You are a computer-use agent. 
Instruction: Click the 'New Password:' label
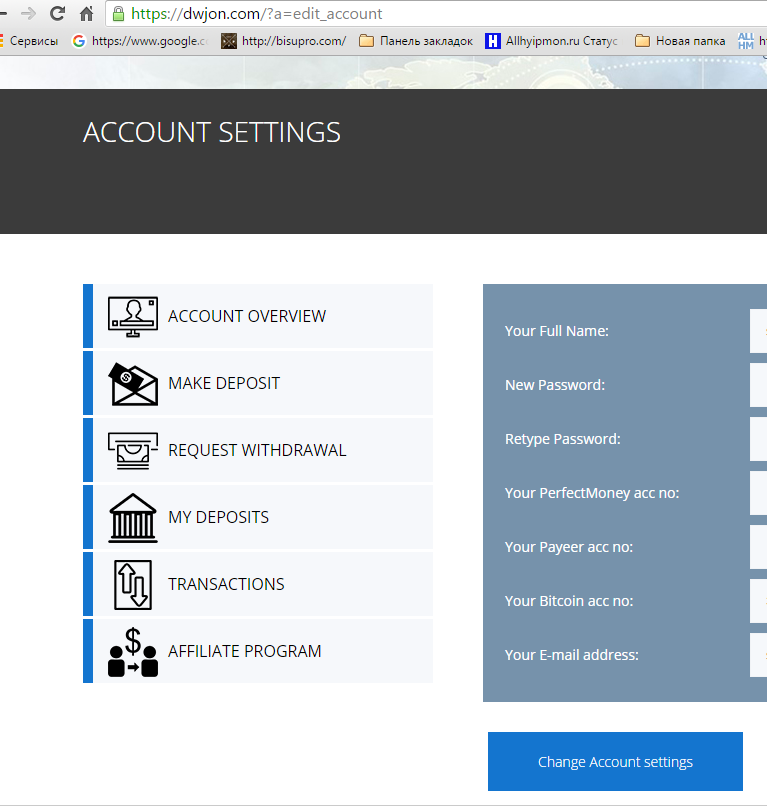click(x=555, y=385)
